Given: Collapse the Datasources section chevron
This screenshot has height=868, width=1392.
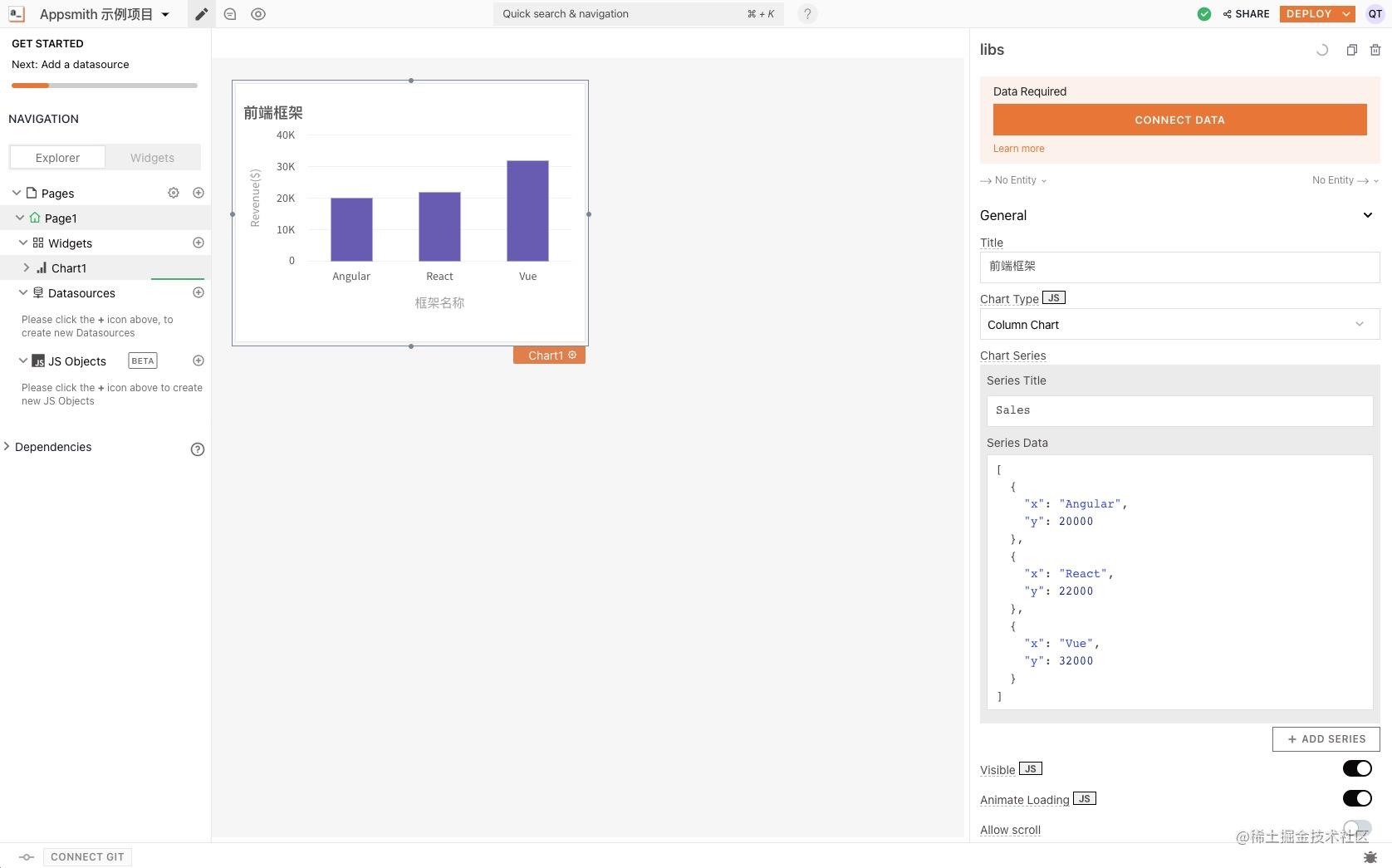Looking at the screenshot, I should click(x=23, y=292).
